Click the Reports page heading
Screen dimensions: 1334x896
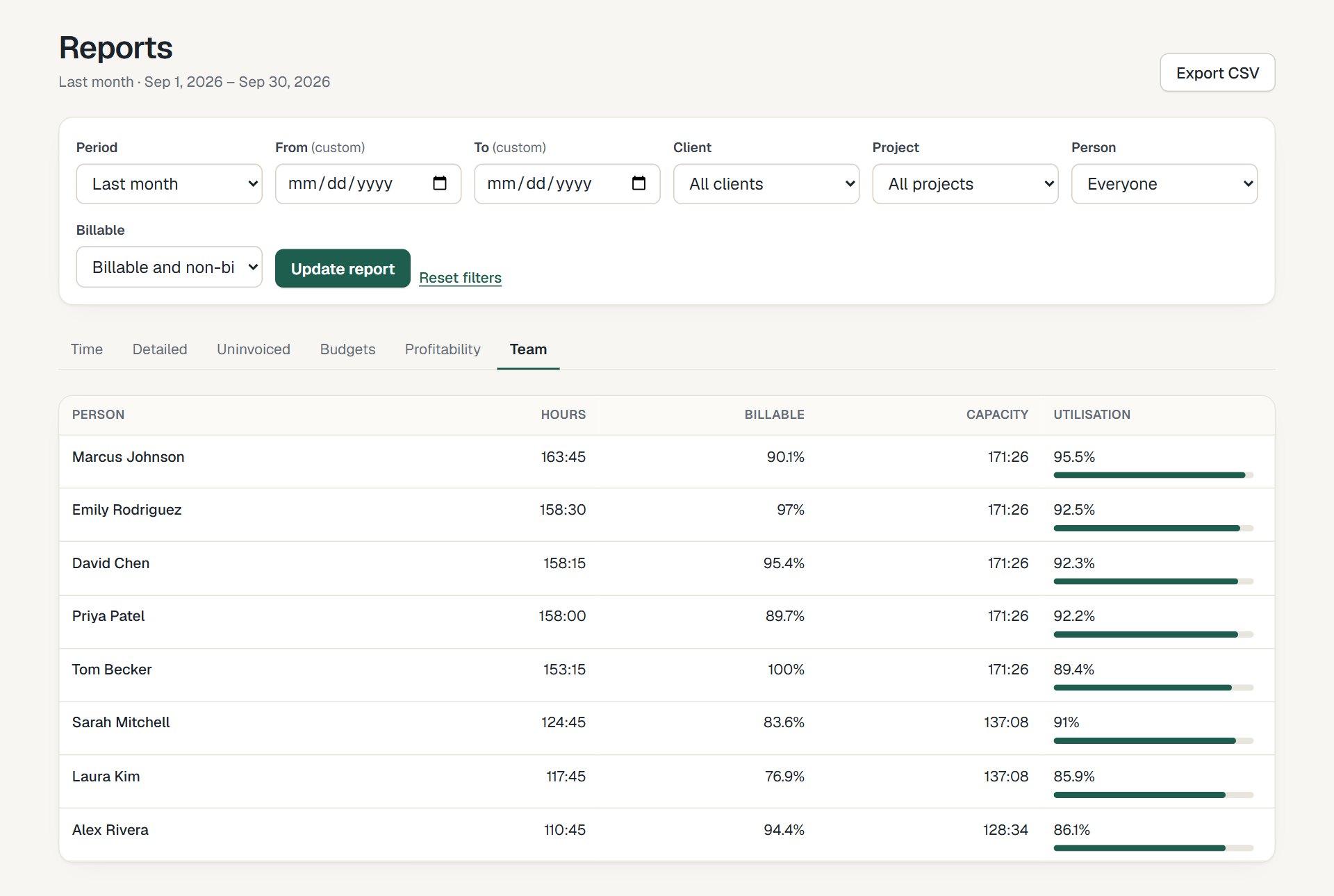[x=115, y=48]
